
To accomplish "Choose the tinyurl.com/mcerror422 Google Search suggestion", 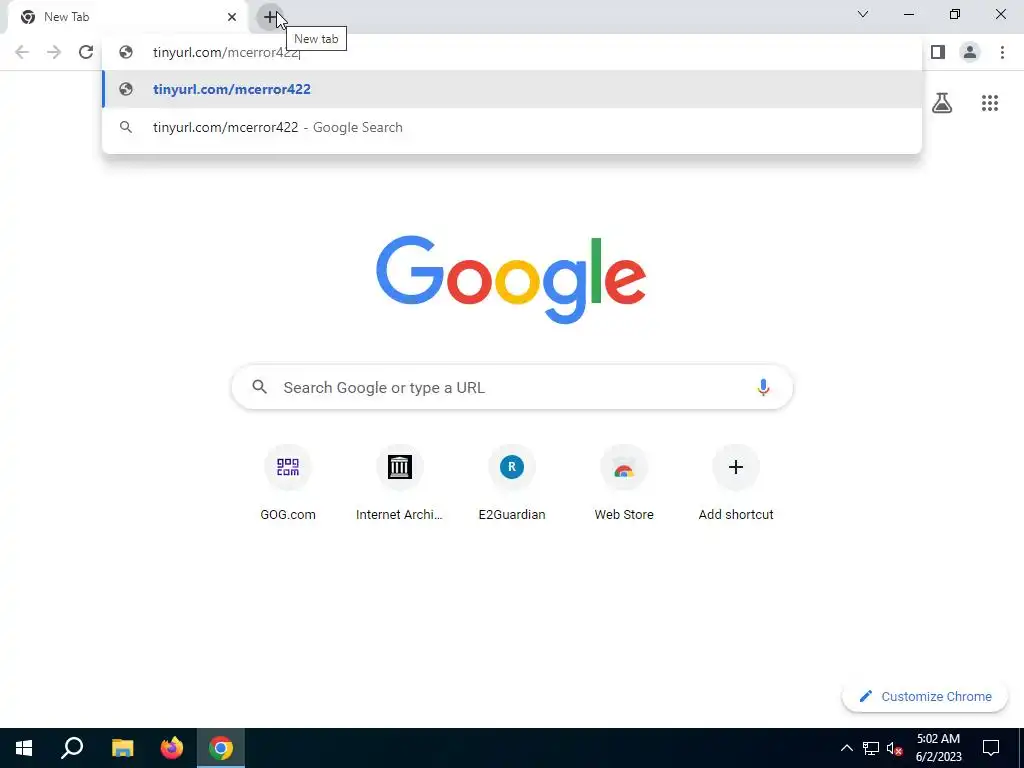I will tap(511, 127).
